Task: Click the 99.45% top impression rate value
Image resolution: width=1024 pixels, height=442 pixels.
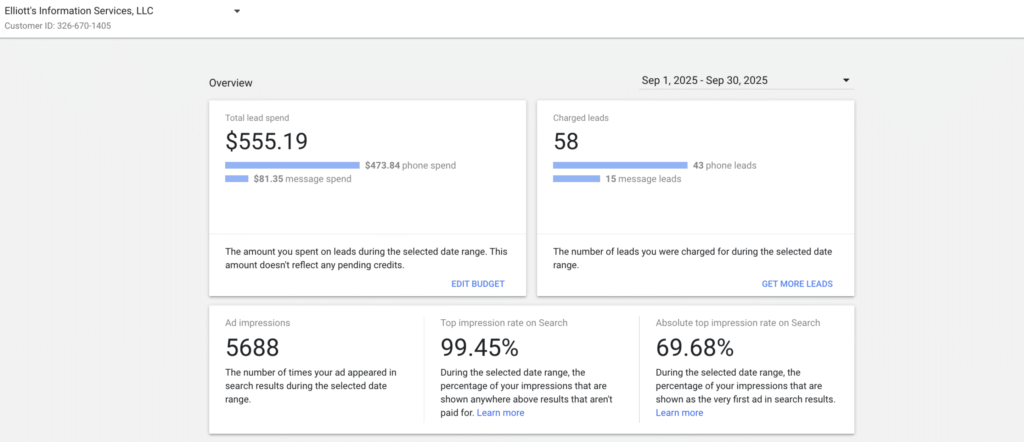Action: (479, 347)
